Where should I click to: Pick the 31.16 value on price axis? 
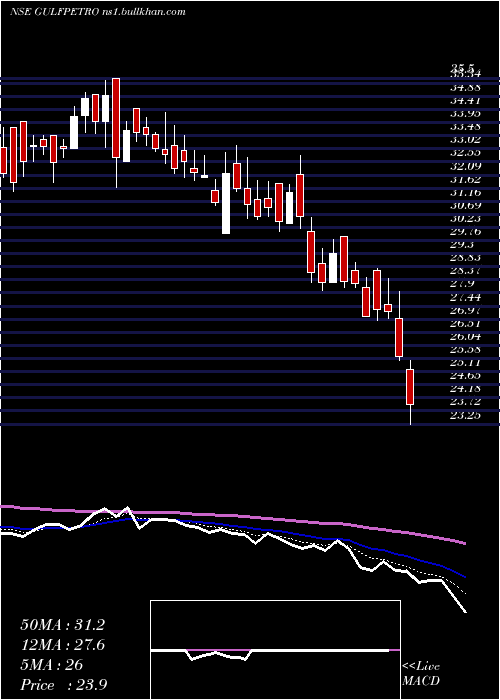465,192
